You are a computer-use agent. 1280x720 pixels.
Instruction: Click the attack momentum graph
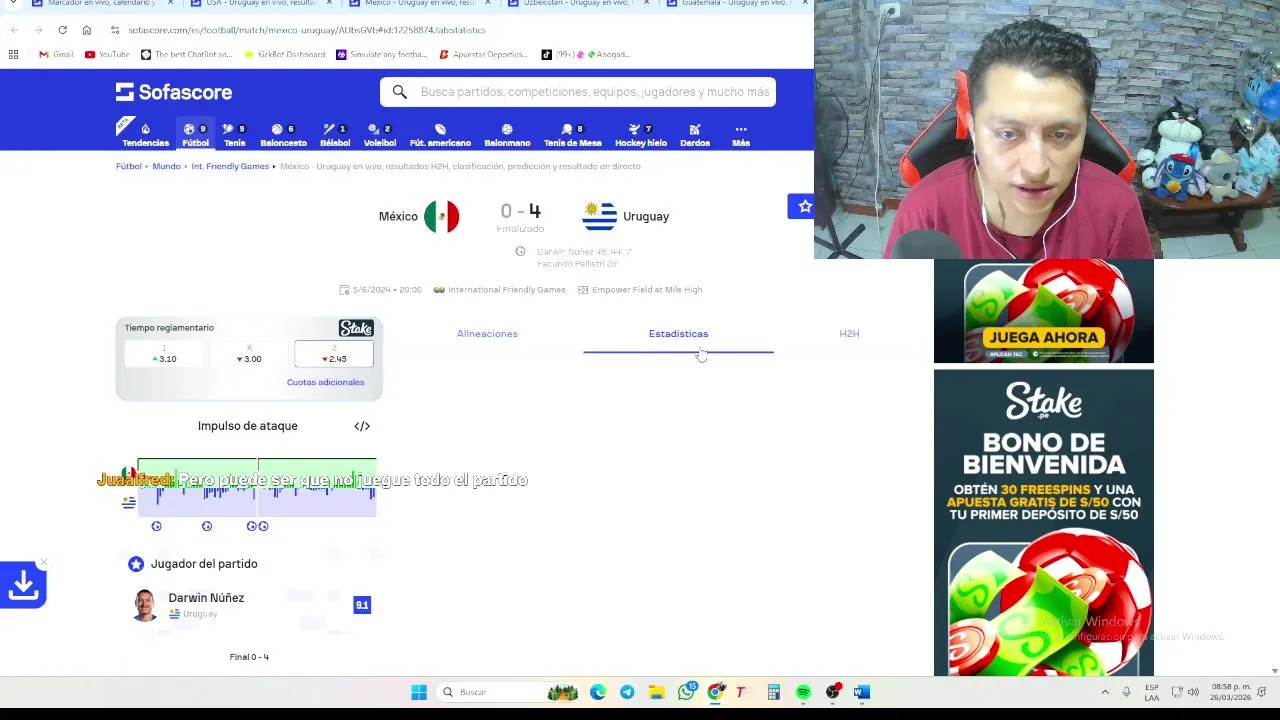pyautogui.click(x=257, y=487)
